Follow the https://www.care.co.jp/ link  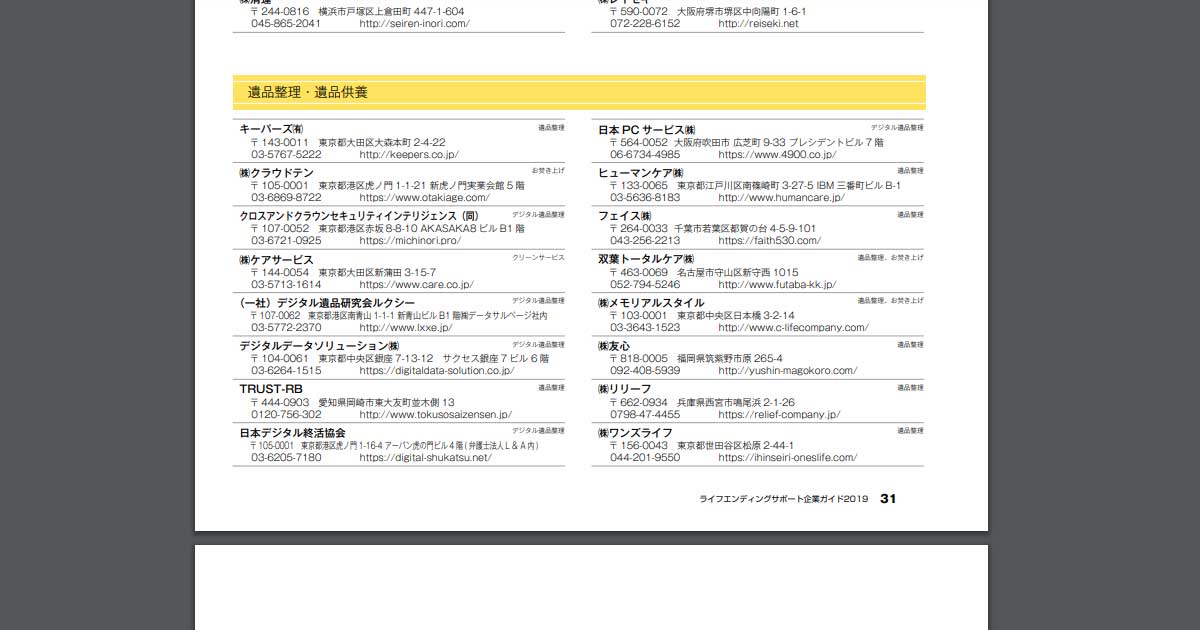[417, 285]
